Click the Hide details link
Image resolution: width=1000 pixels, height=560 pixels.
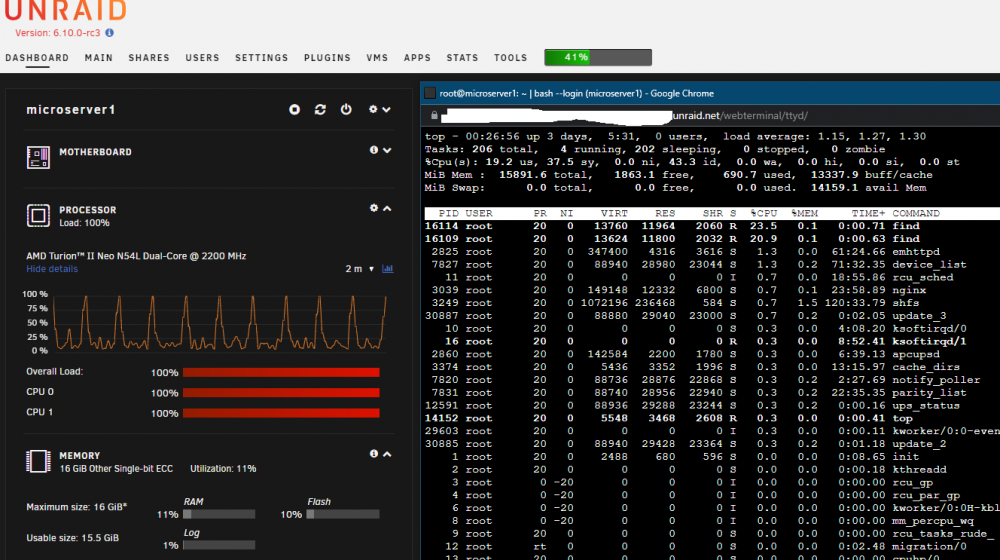pyautogui.click(x=52, y=269)
